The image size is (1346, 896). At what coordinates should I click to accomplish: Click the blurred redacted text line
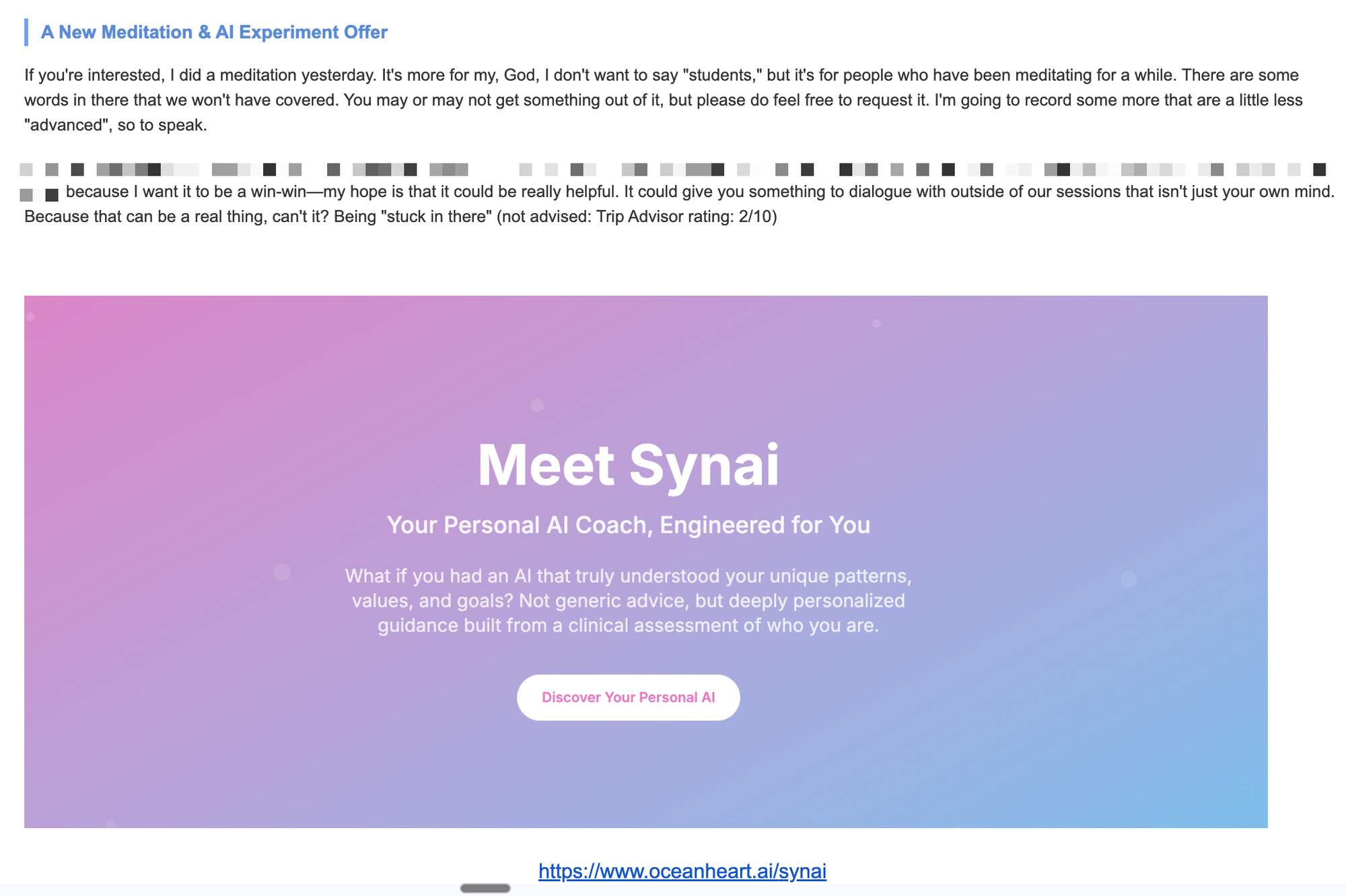[x=673, y=169]
